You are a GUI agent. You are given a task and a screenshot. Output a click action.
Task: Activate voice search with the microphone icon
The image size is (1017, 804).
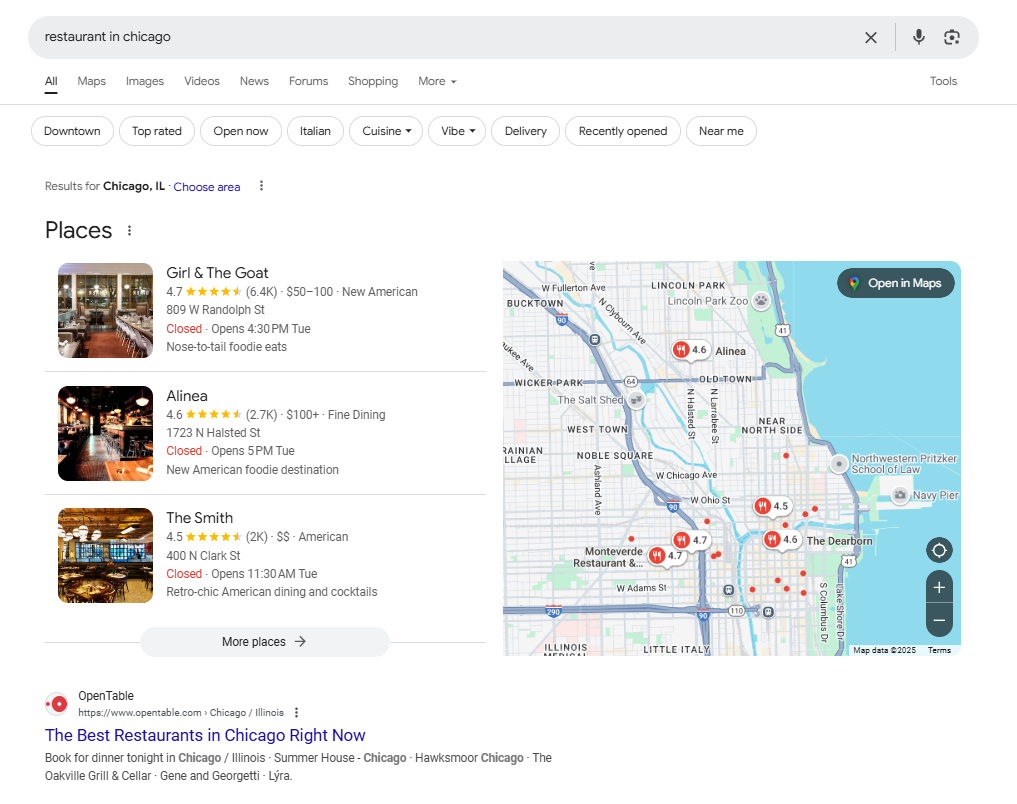pyautogui.click(x=918, y=36)
